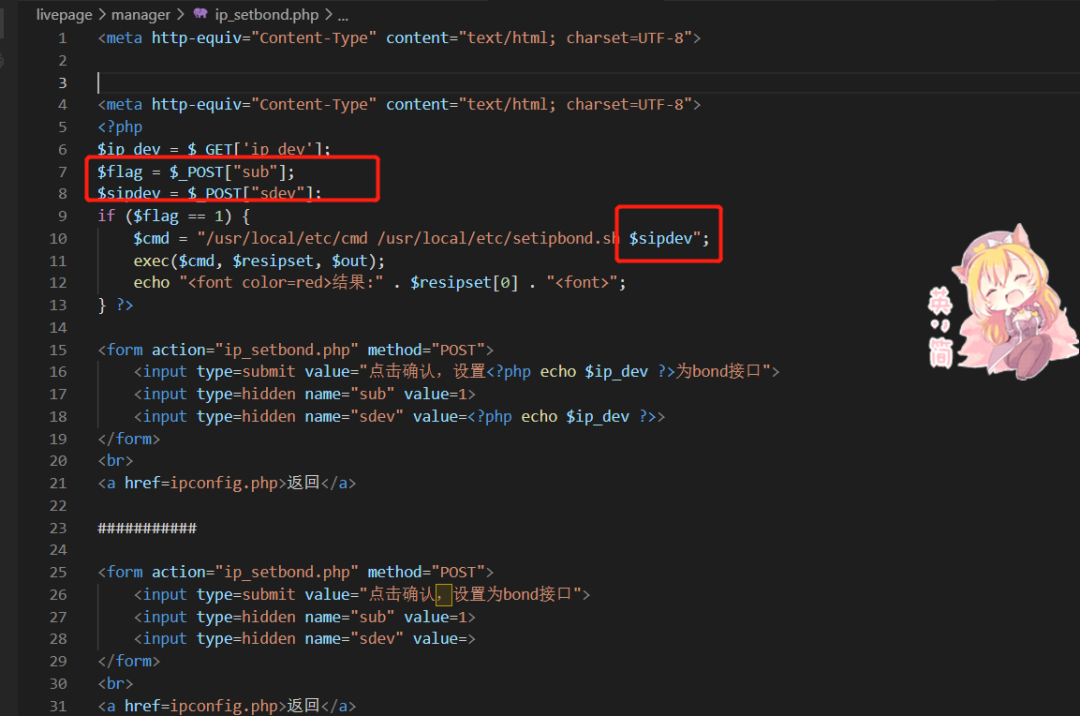Click the $cmd variable on line 10
1080x716 pixels.
[152, 239]
